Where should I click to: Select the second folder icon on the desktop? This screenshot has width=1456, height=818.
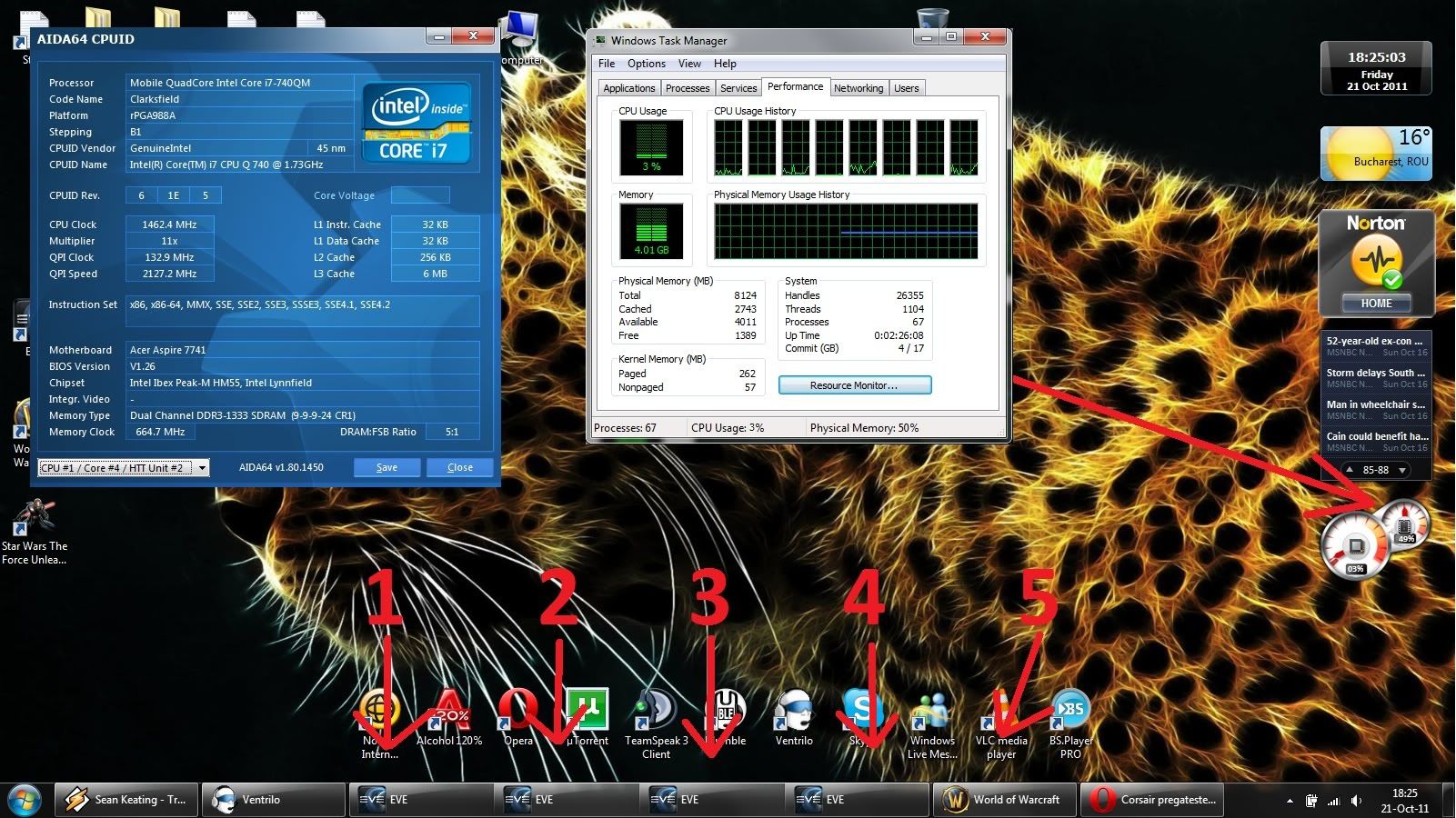(166, 20)
